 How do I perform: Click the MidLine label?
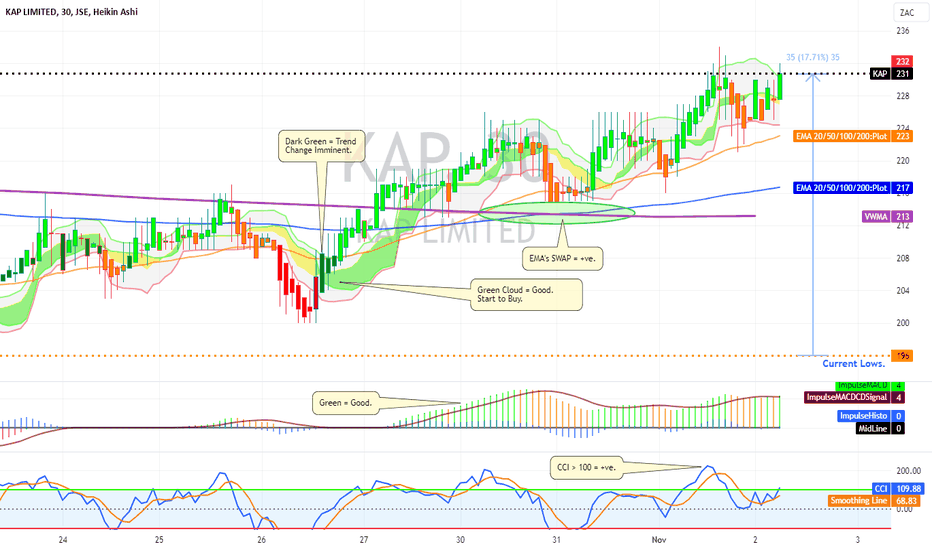tap(880, 428)
